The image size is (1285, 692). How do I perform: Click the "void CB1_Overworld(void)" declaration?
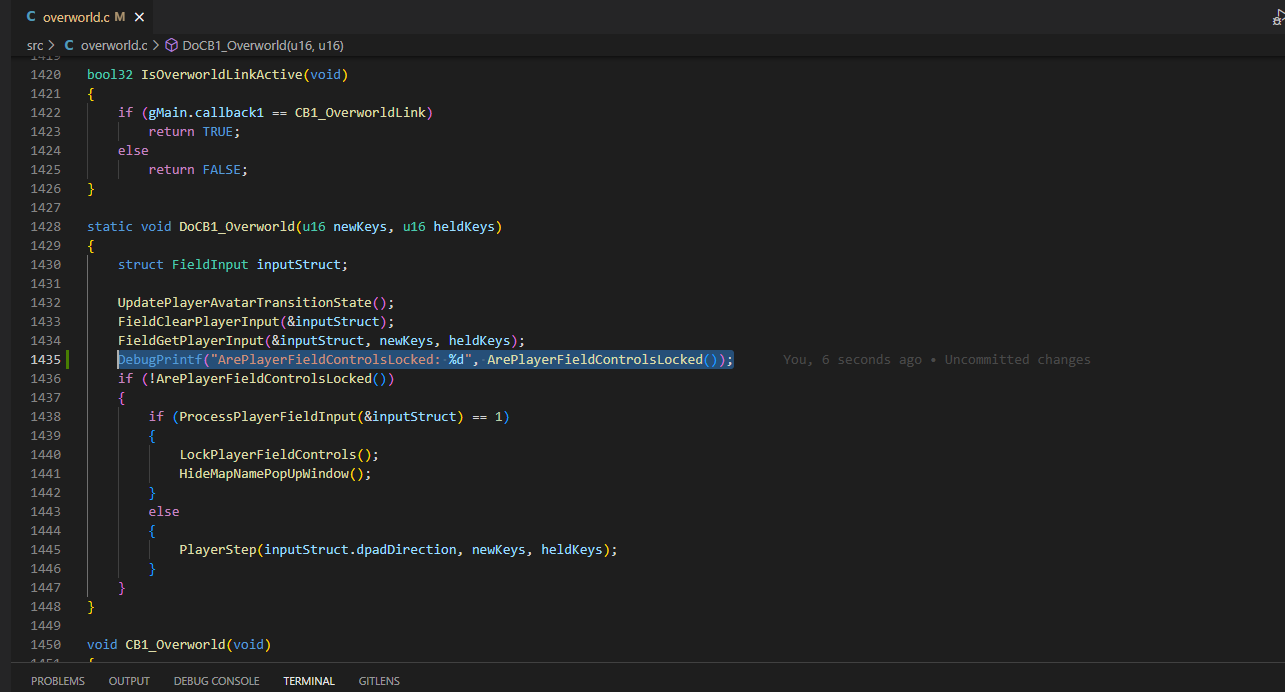pyautogui.click(x=179, y=645)
